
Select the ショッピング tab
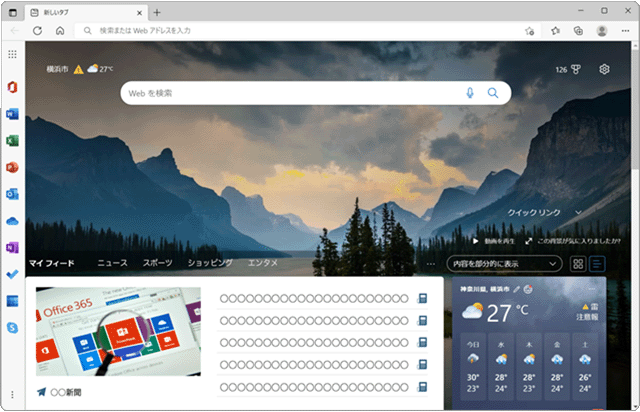tap(210, 263)
